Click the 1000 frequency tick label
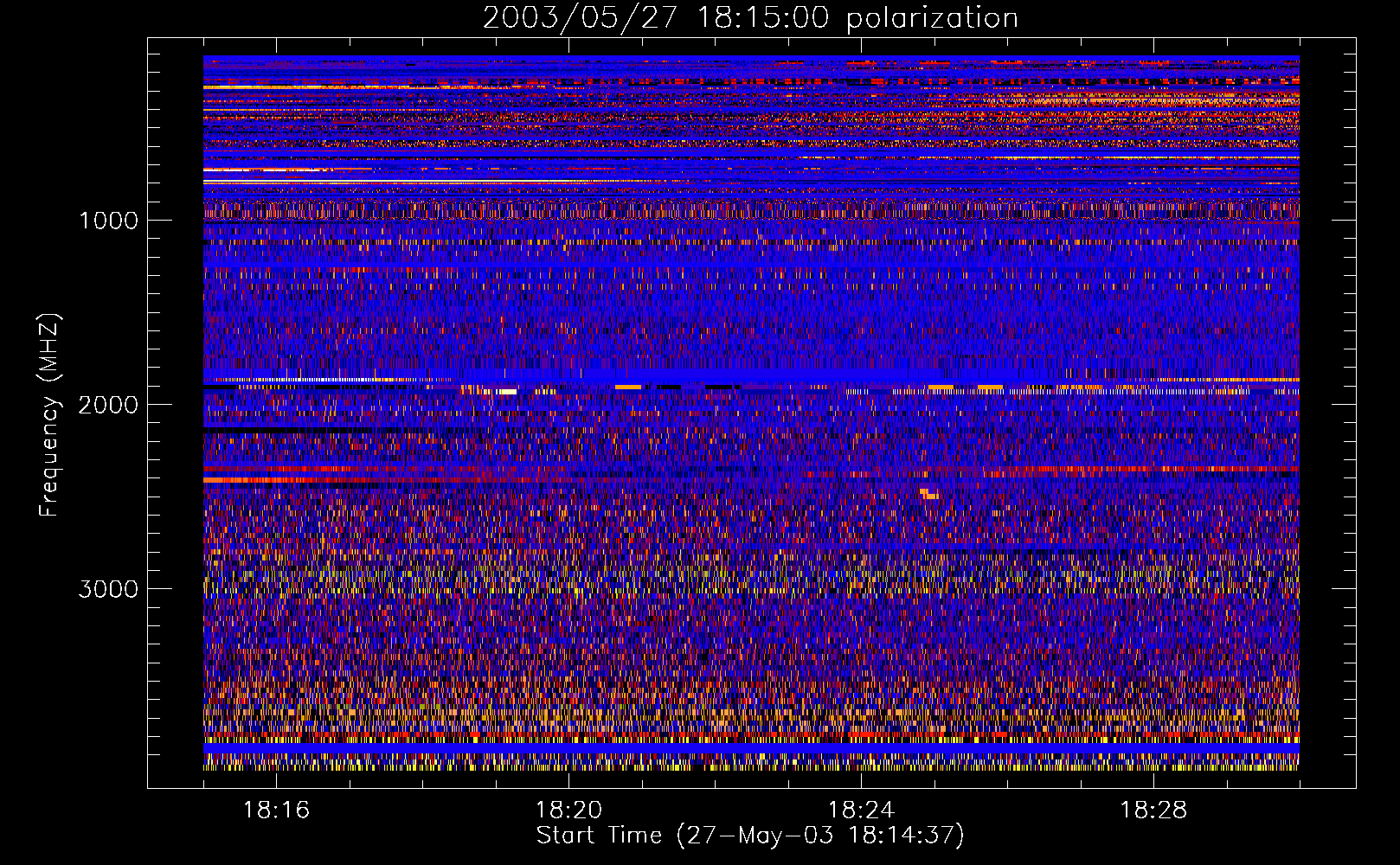This screenshot has width=1400, height=865. [x=109, y=221]
